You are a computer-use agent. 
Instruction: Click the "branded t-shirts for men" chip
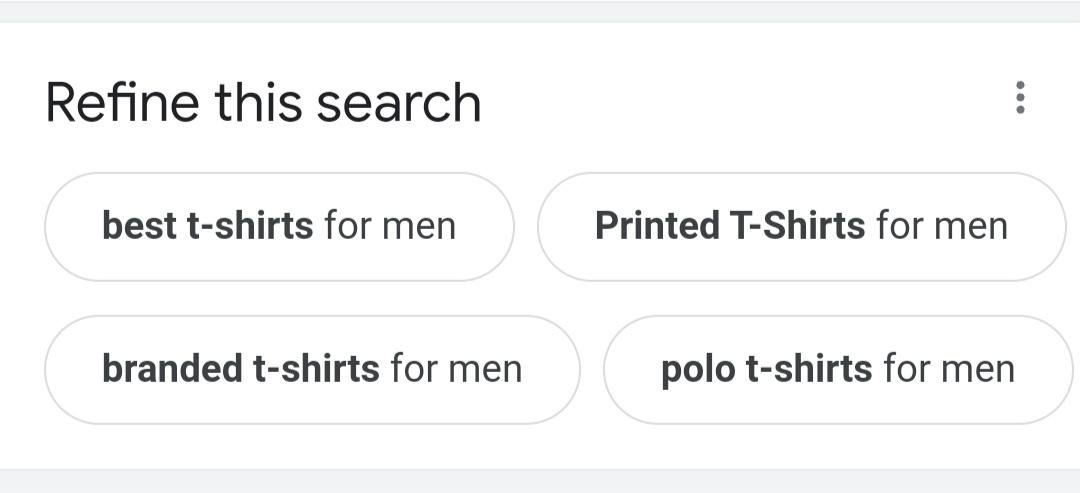coord(312,369)
